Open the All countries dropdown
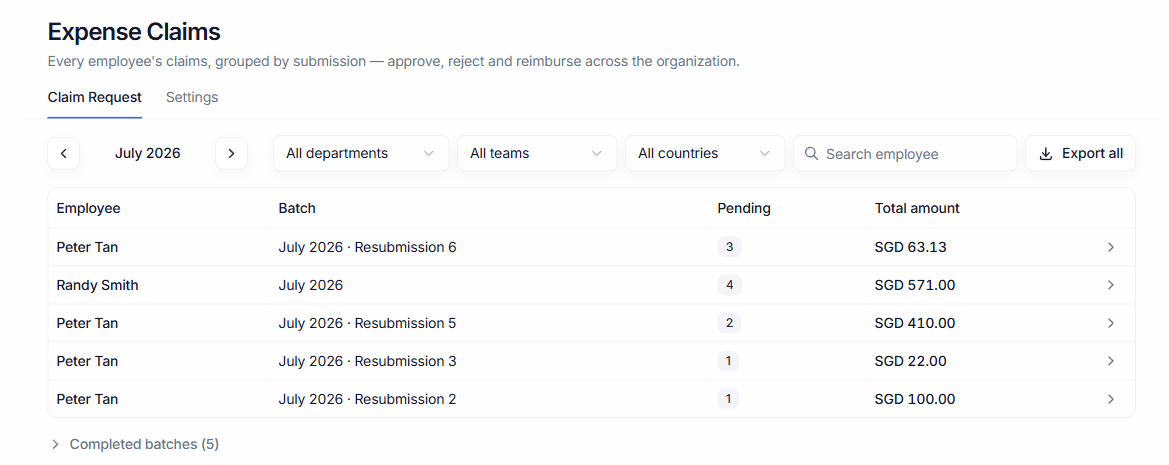Viewport: 1169px width, 465px height. [705, 154]
